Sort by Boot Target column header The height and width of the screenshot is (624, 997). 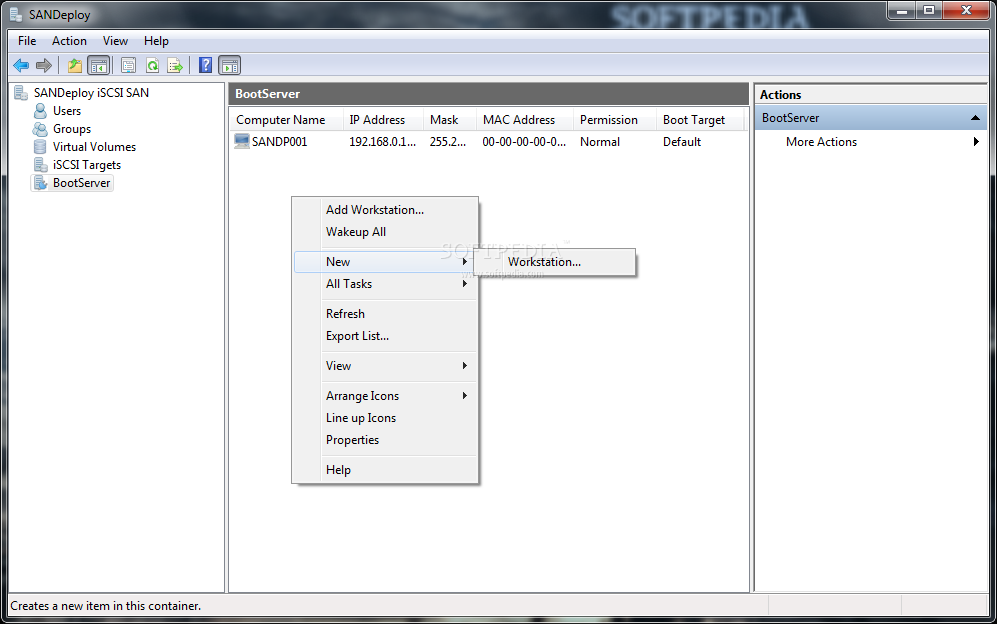click(699, 120)
